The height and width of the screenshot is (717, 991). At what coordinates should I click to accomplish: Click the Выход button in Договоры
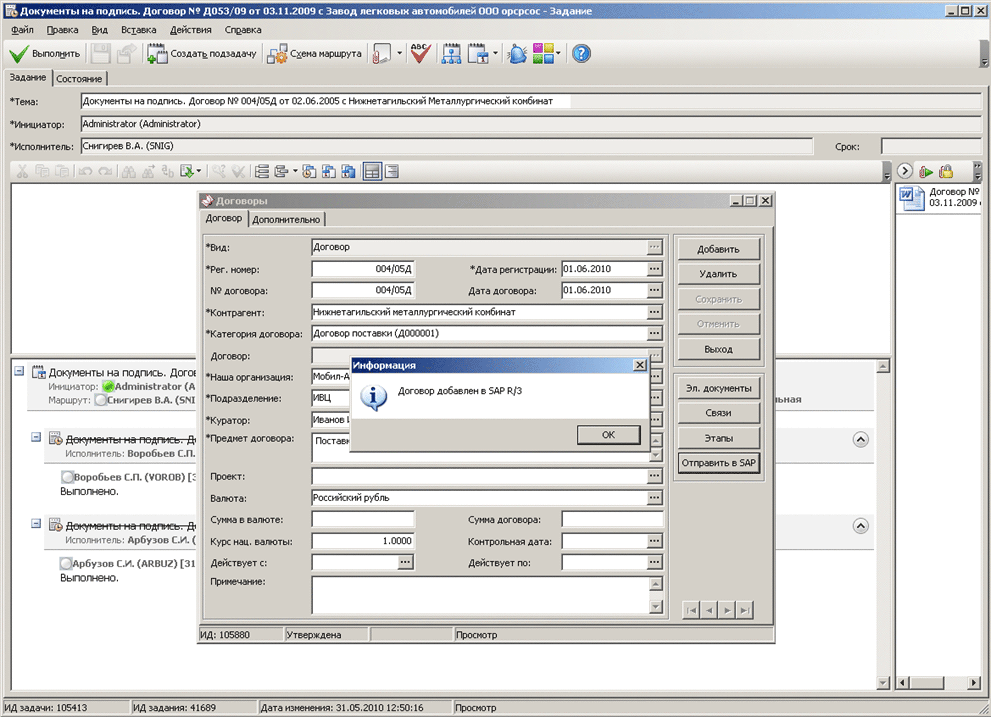click(718, 349)
